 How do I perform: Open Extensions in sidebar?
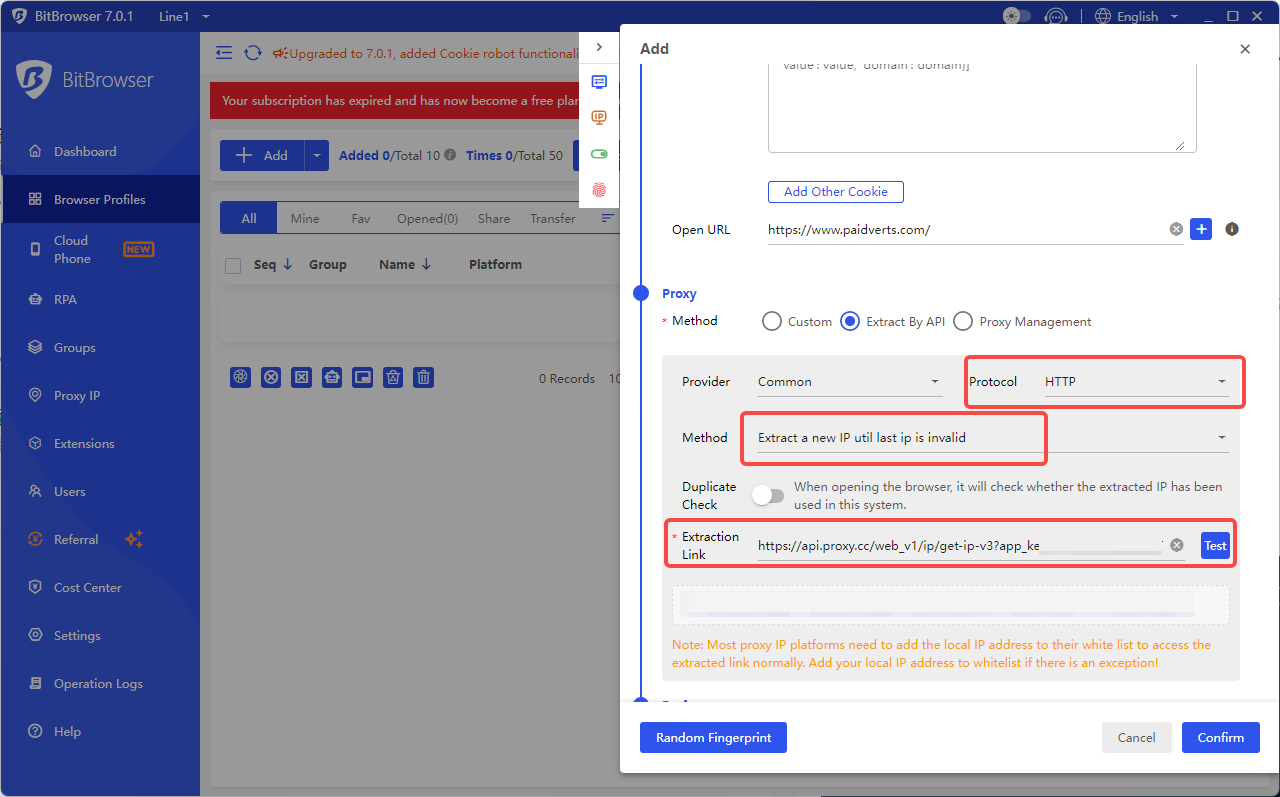(x=100, y=443)
